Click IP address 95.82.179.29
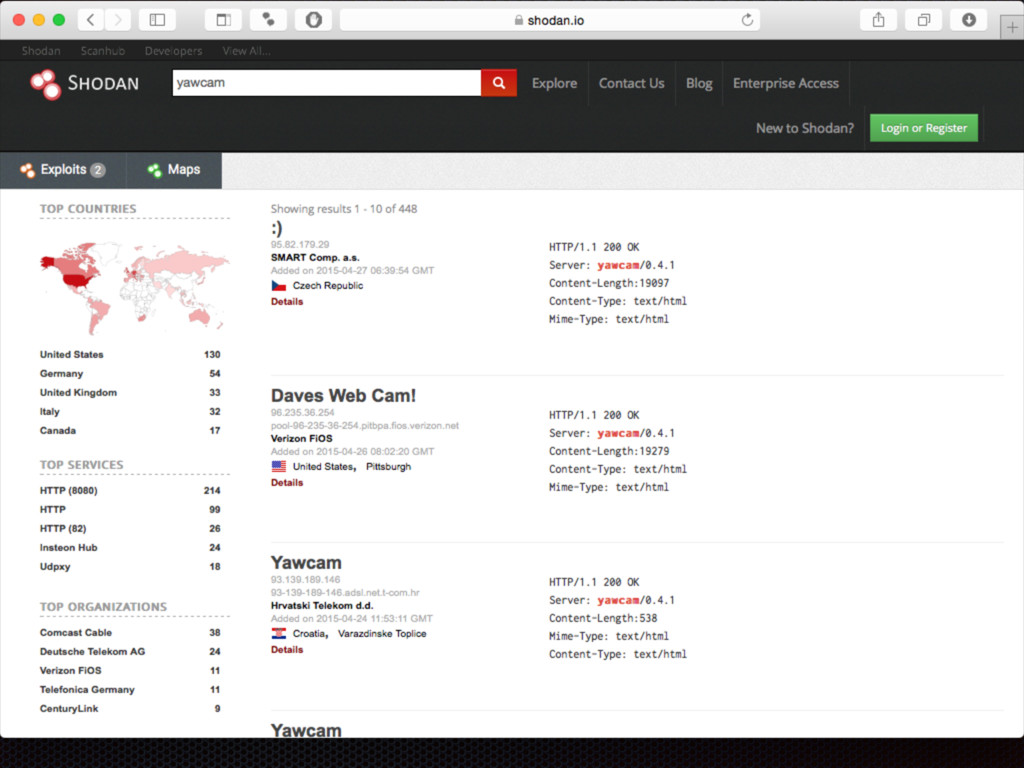Viewport: 1024px width, 768px height. 300,244
